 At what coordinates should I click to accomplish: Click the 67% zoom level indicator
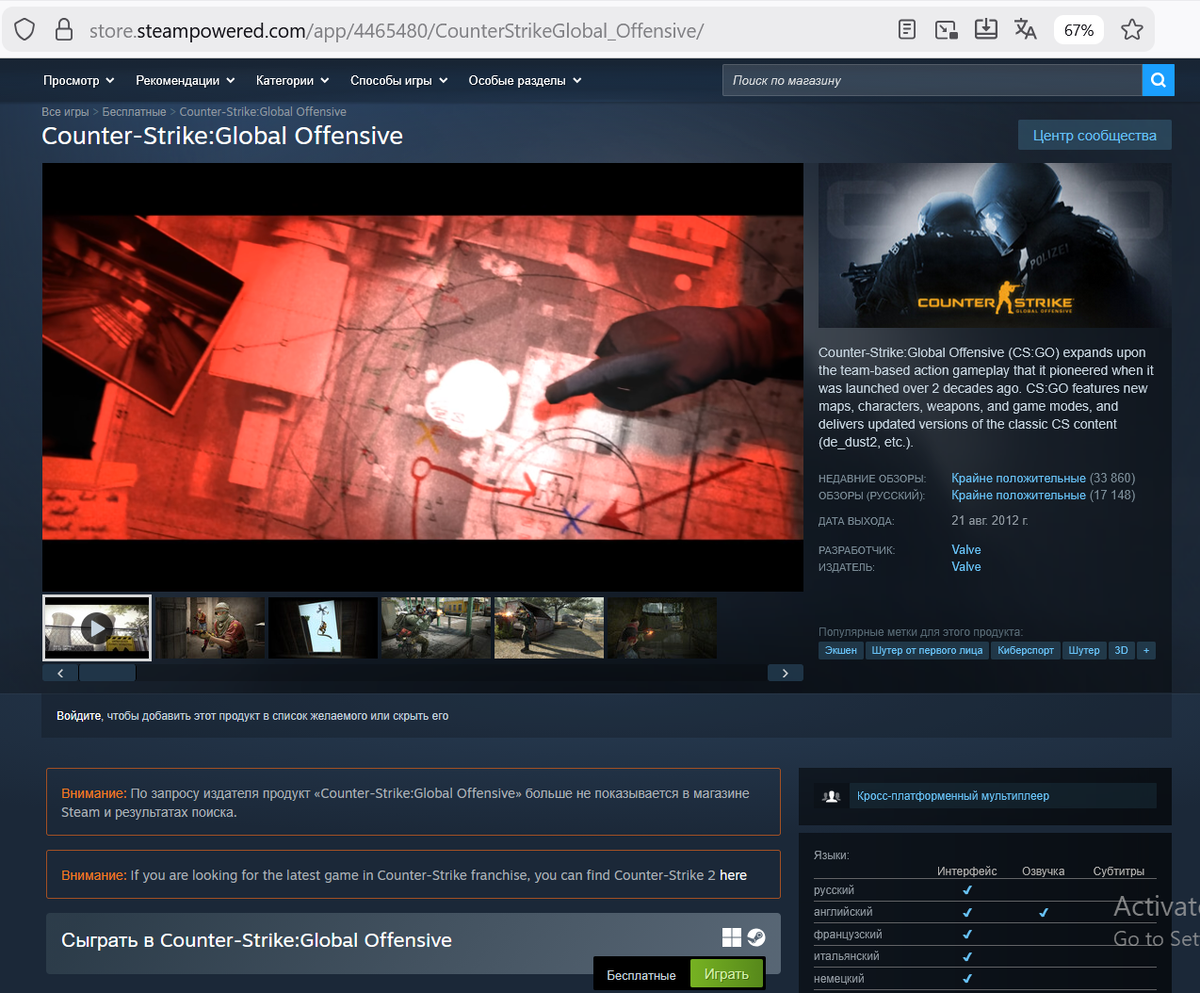pos(1078,30)
